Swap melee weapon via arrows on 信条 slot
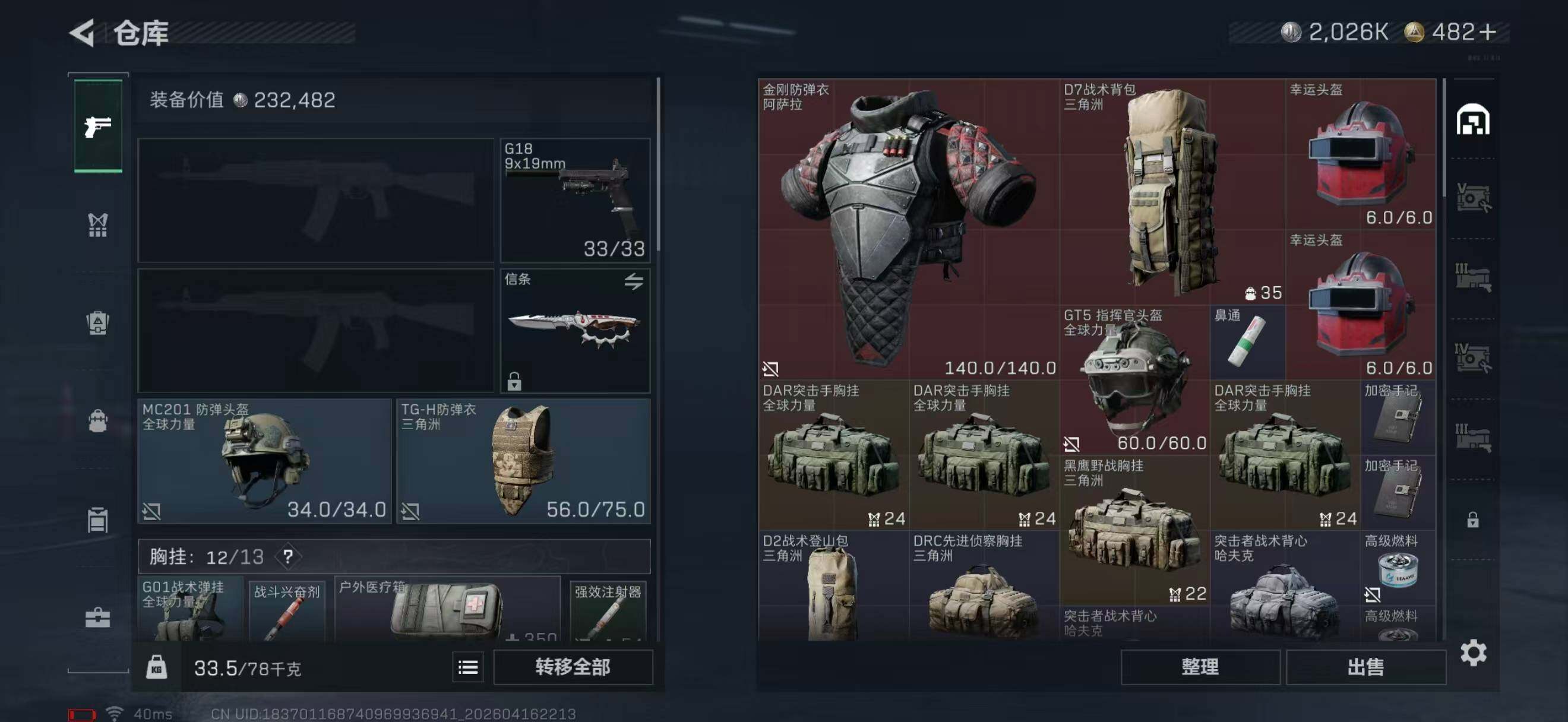The height and width of the screenshot is (722, 1568). [x=634, y=281]
